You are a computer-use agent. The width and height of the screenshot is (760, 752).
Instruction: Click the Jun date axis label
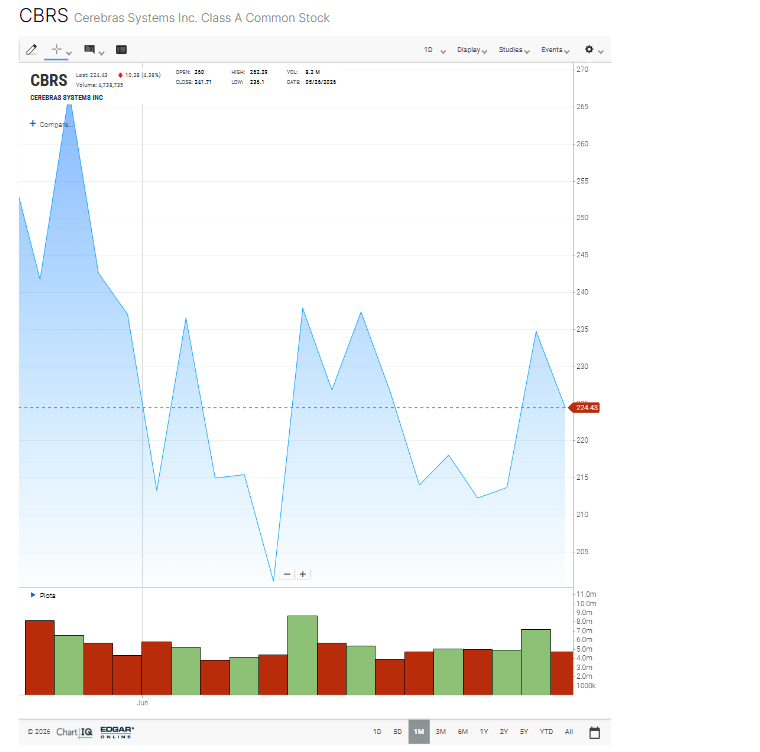(x=142, y=703)
